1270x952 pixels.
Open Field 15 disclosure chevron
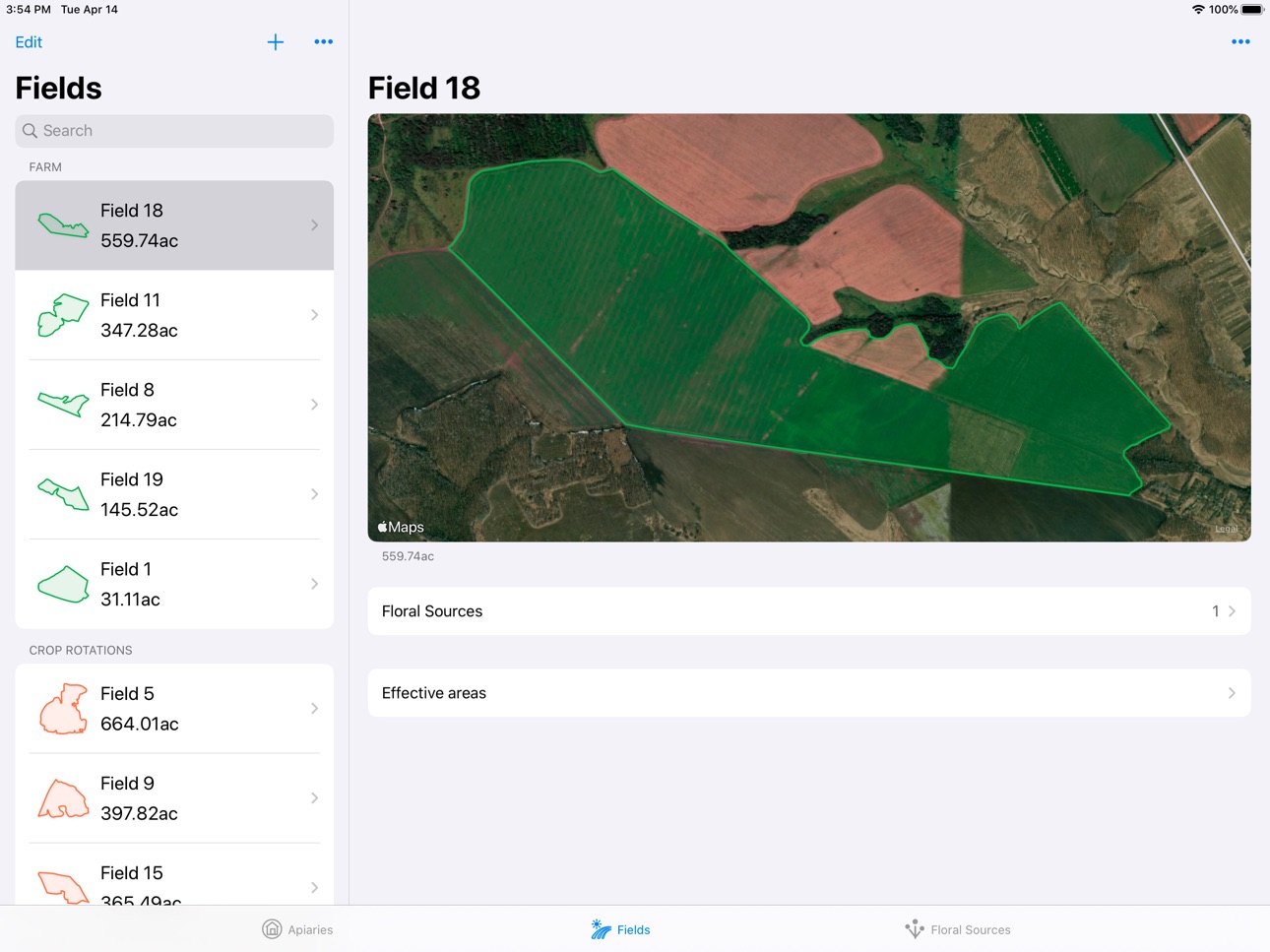[314, 888]
